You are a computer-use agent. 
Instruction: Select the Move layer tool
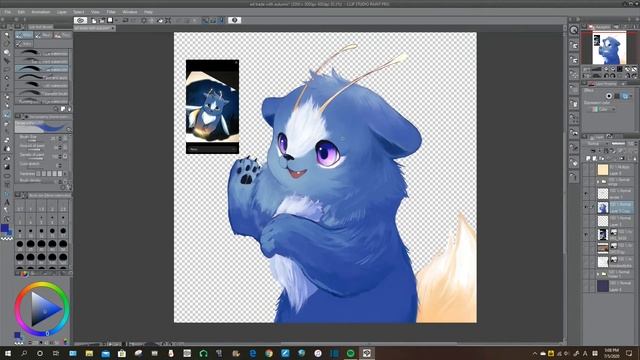[x=7, y=60]
